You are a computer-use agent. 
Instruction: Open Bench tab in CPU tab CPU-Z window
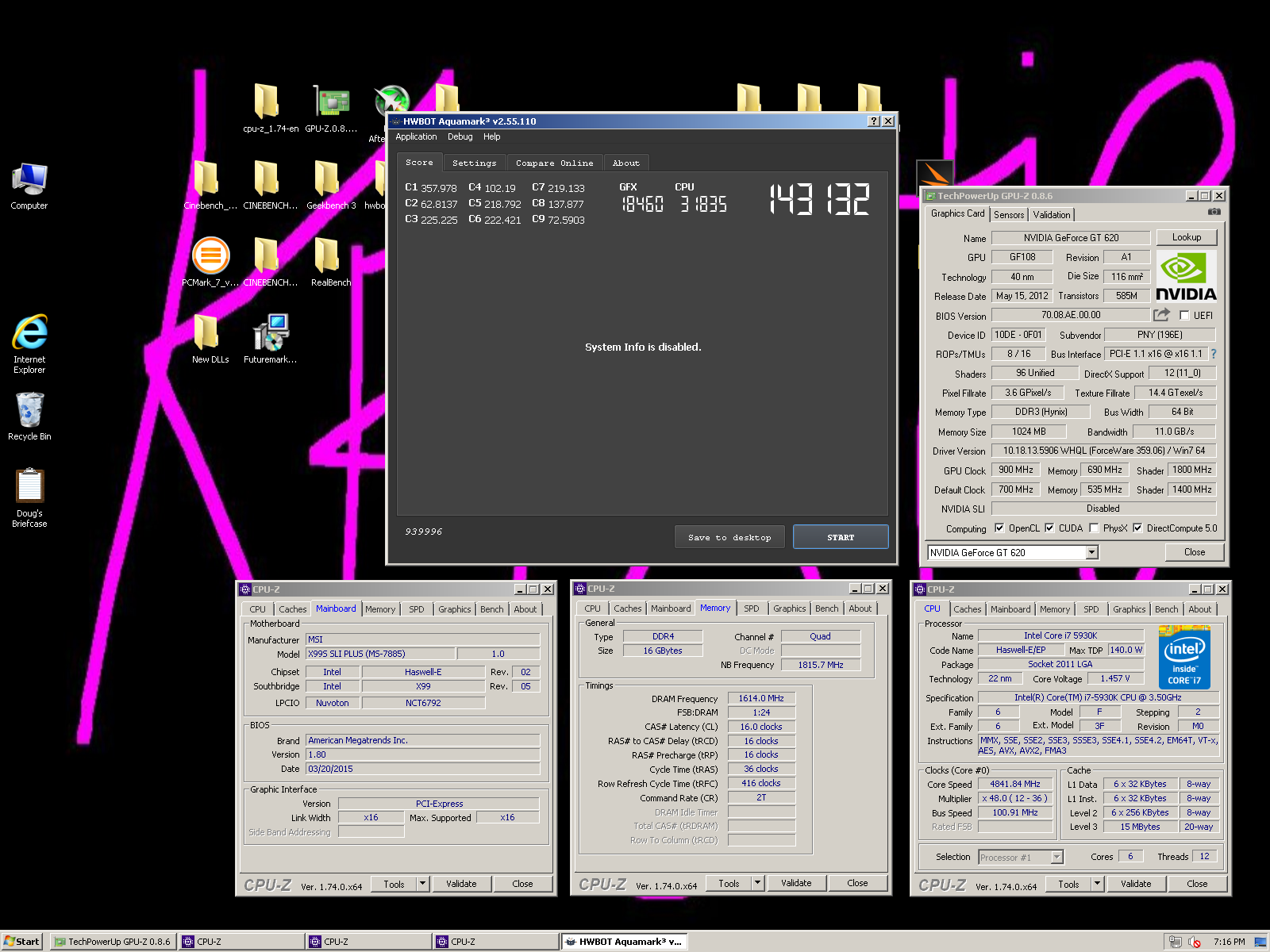(x=1166, y=609)
